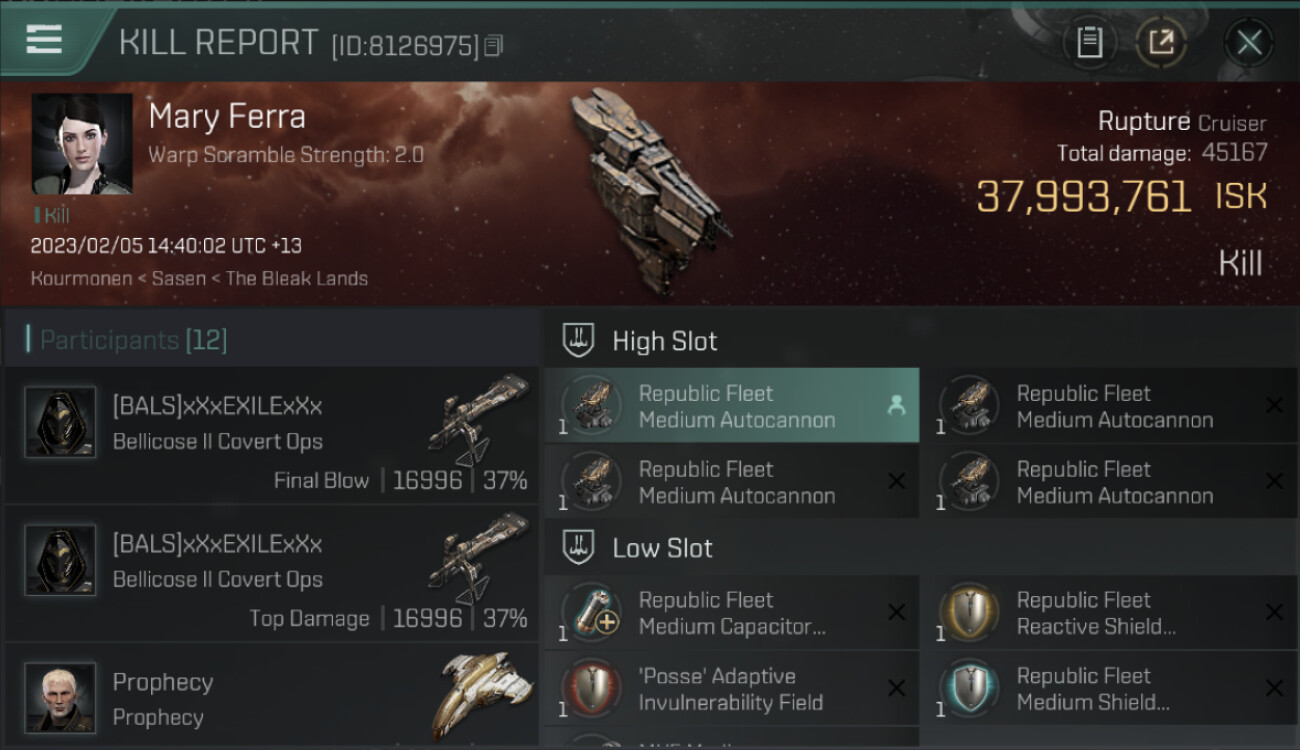Click the share export icon
1300x750 pixels.
(x=1161, y=42)
